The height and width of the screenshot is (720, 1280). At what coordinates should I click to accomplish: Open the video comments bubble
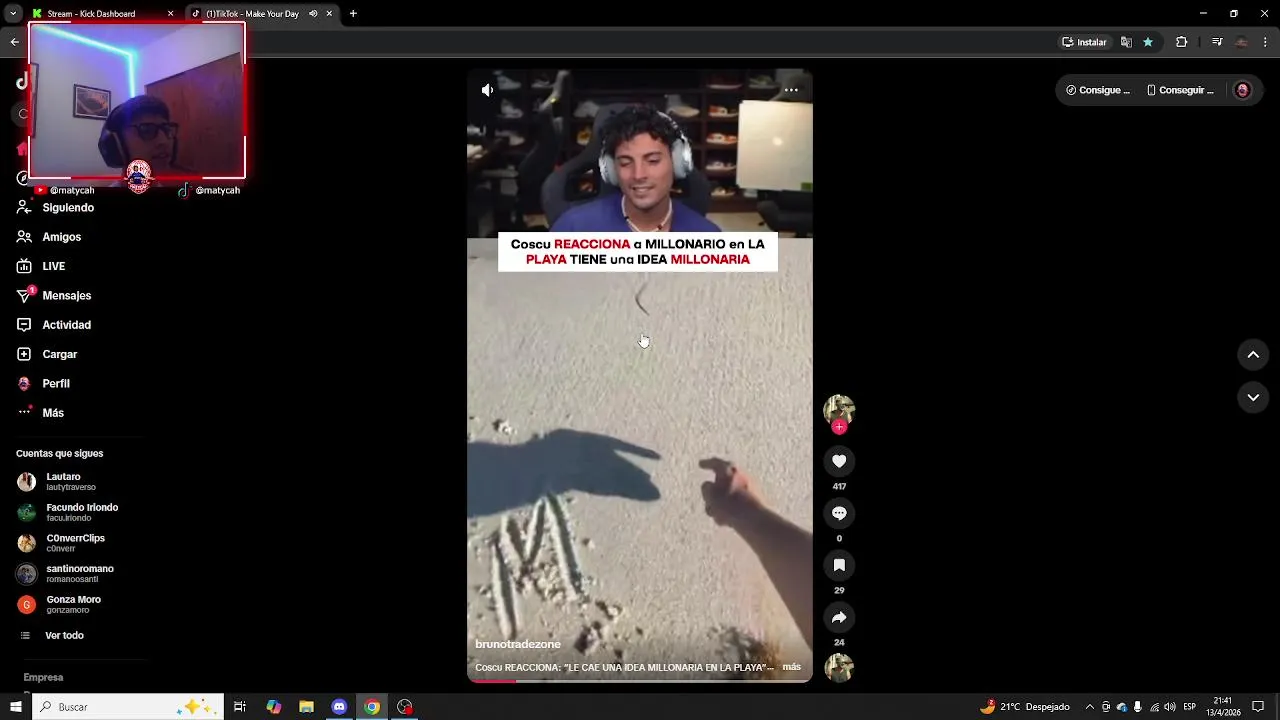click(x=839, y=513)
